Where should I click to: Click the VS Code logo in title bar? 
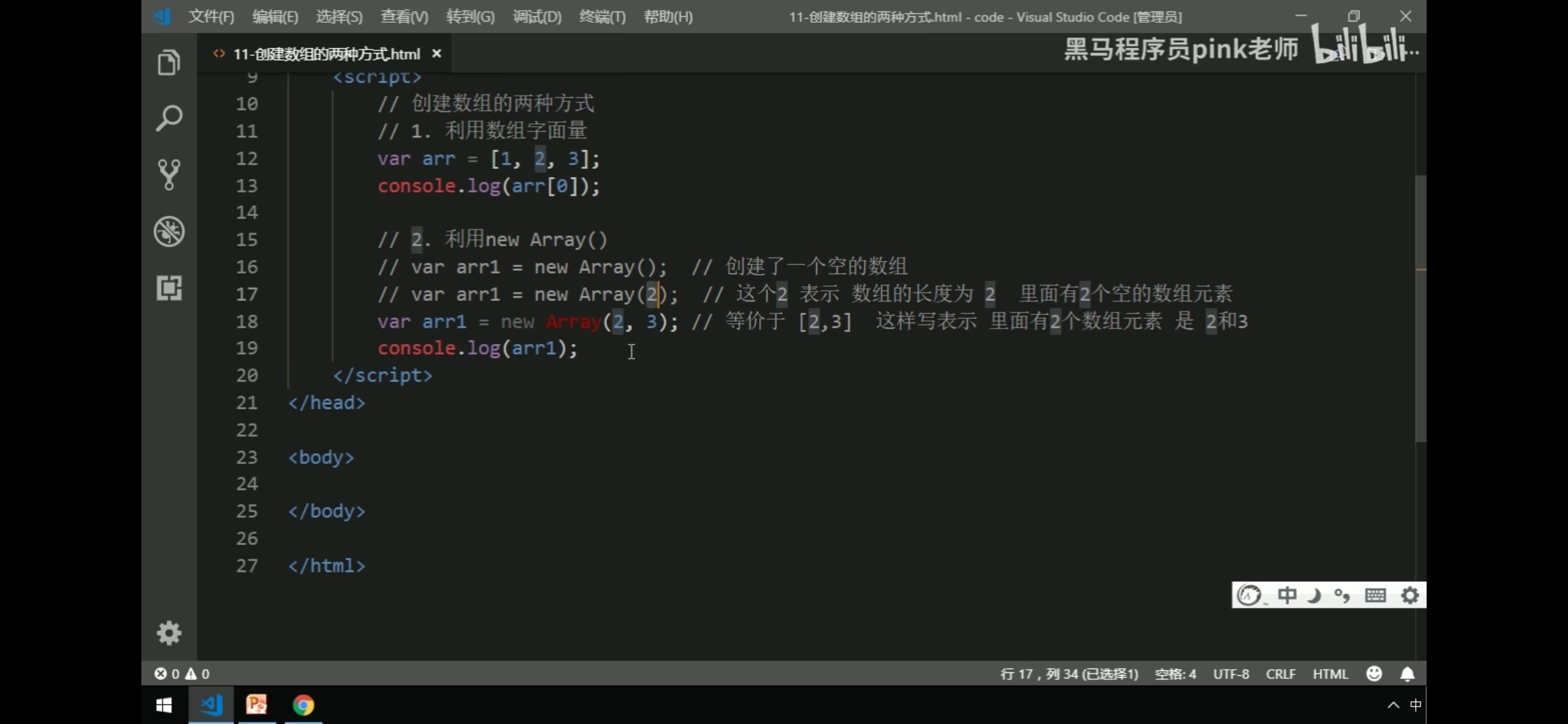tap(162, 16)
